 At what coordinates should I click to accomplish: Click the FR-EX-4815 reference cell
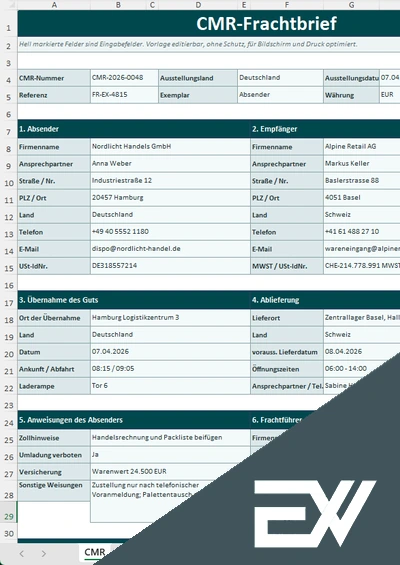tap(124, 95)
